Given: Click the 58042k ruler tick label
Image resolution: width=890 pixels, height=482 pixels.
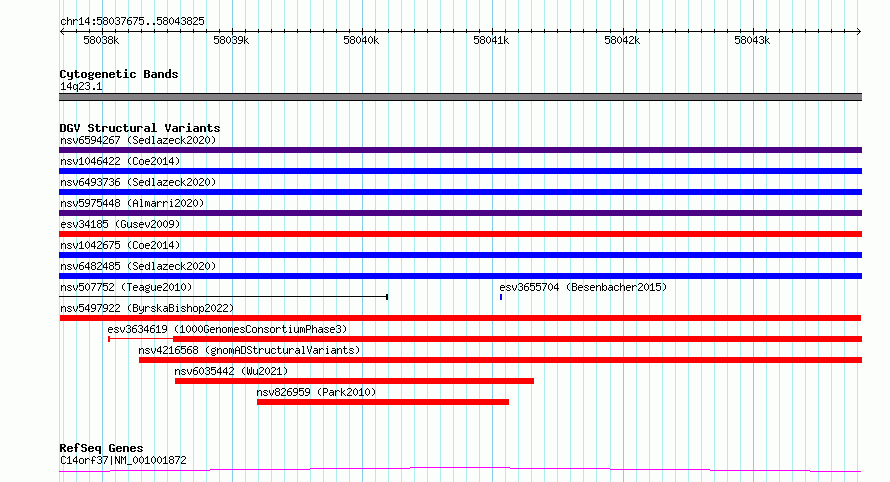Looking at the screenshot, I should [x=622, y=40].
